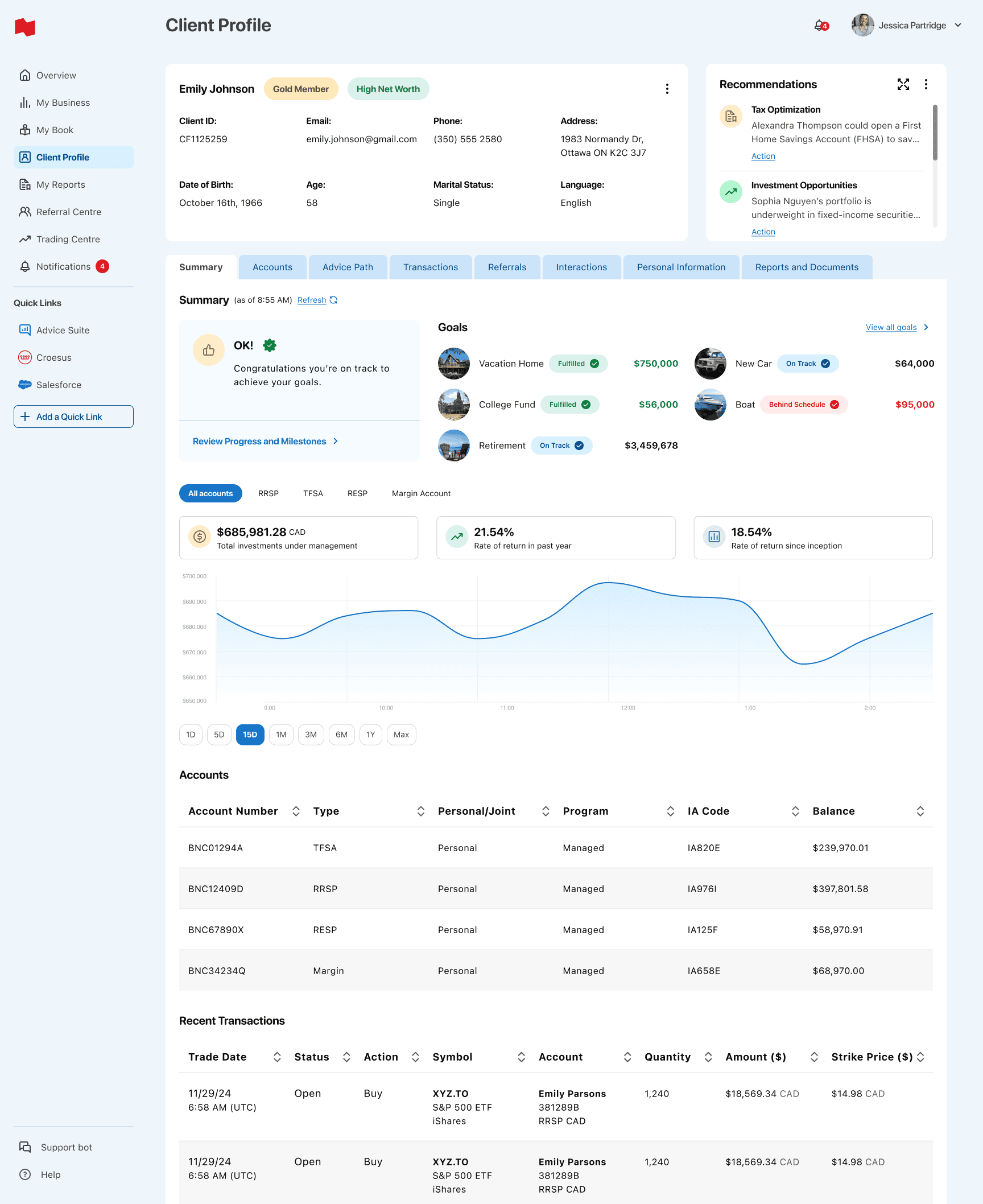Click the Croesus quick link icon
This screenshot has height=1204, width=983.
pos(25,357)
